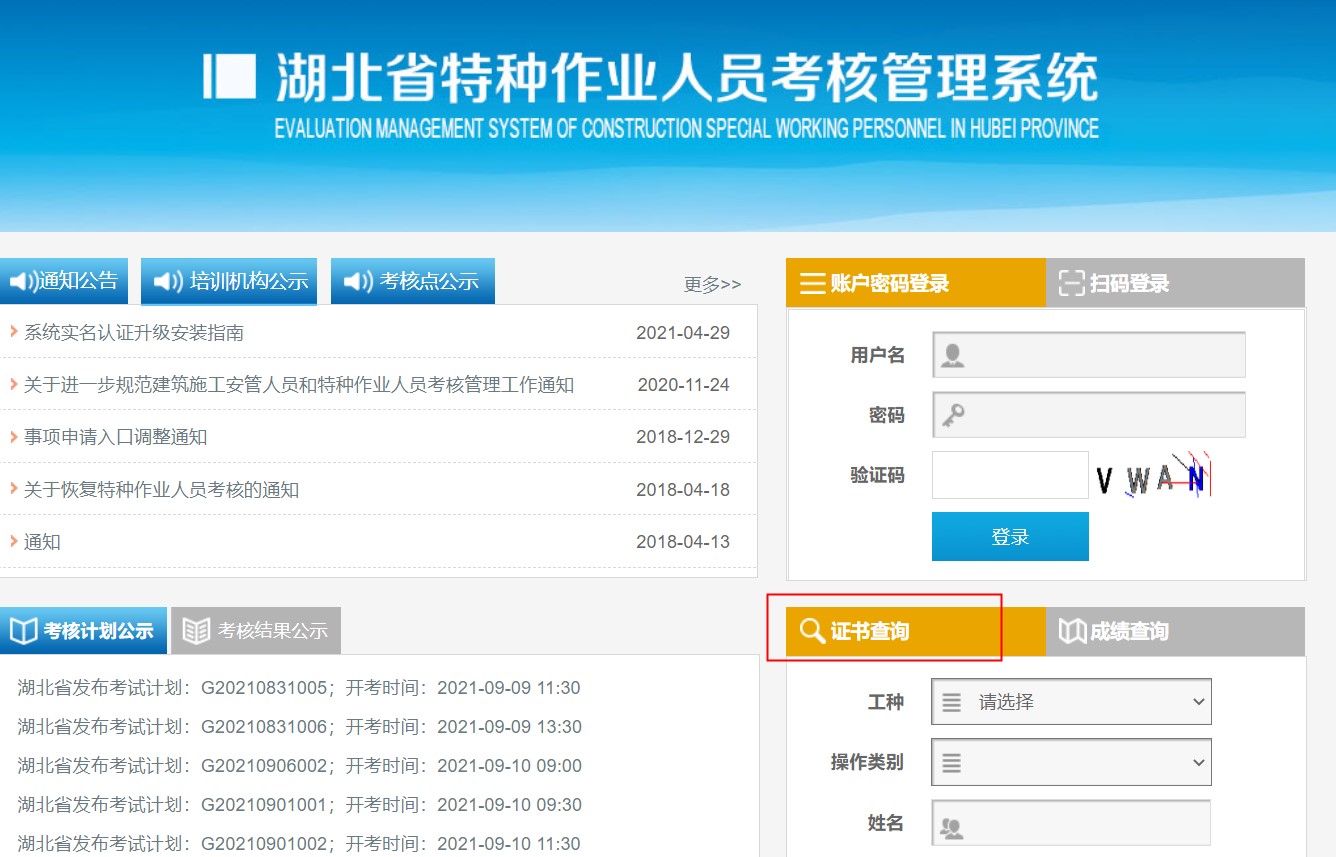The width and height of the screenshot is (1336, 857).
Task: Switch to 考核点公示 tab
Action: (412, 281)
